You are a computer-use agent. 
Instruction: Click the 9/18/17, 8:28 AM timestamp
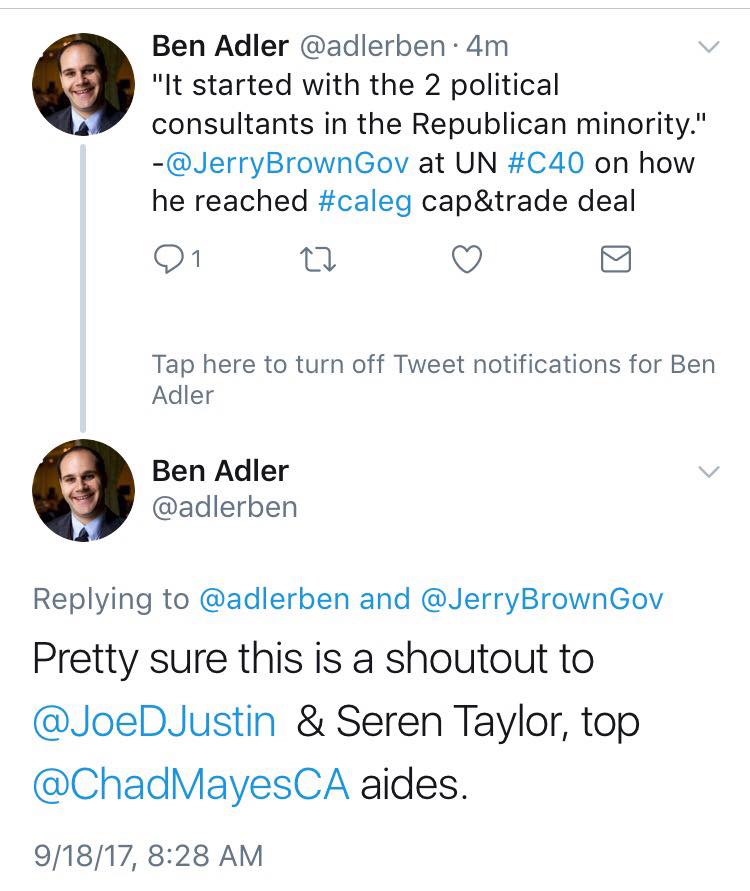pos(148,856)
